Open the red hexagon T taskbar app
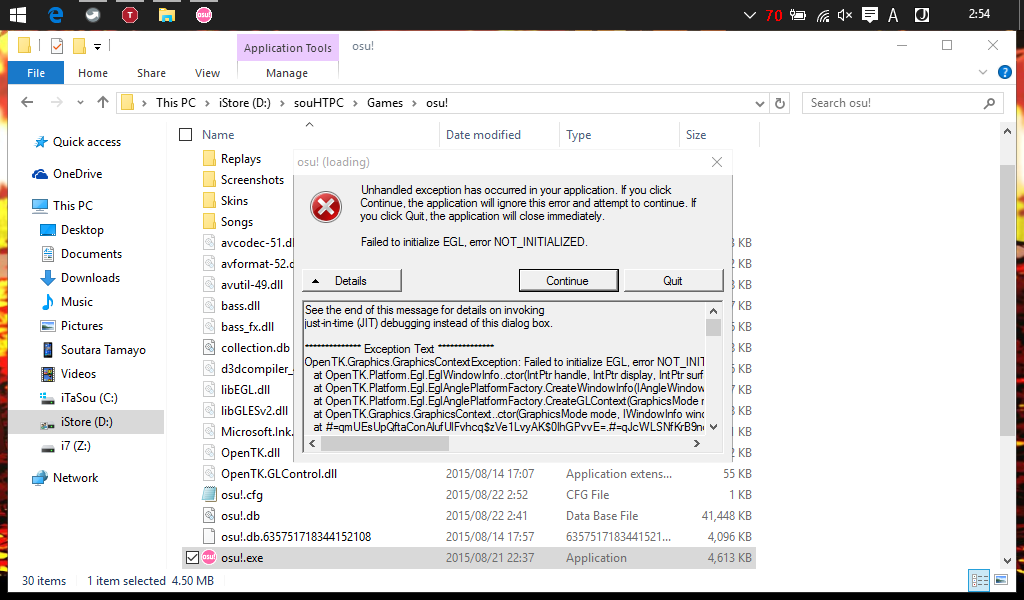 (130, 14)
